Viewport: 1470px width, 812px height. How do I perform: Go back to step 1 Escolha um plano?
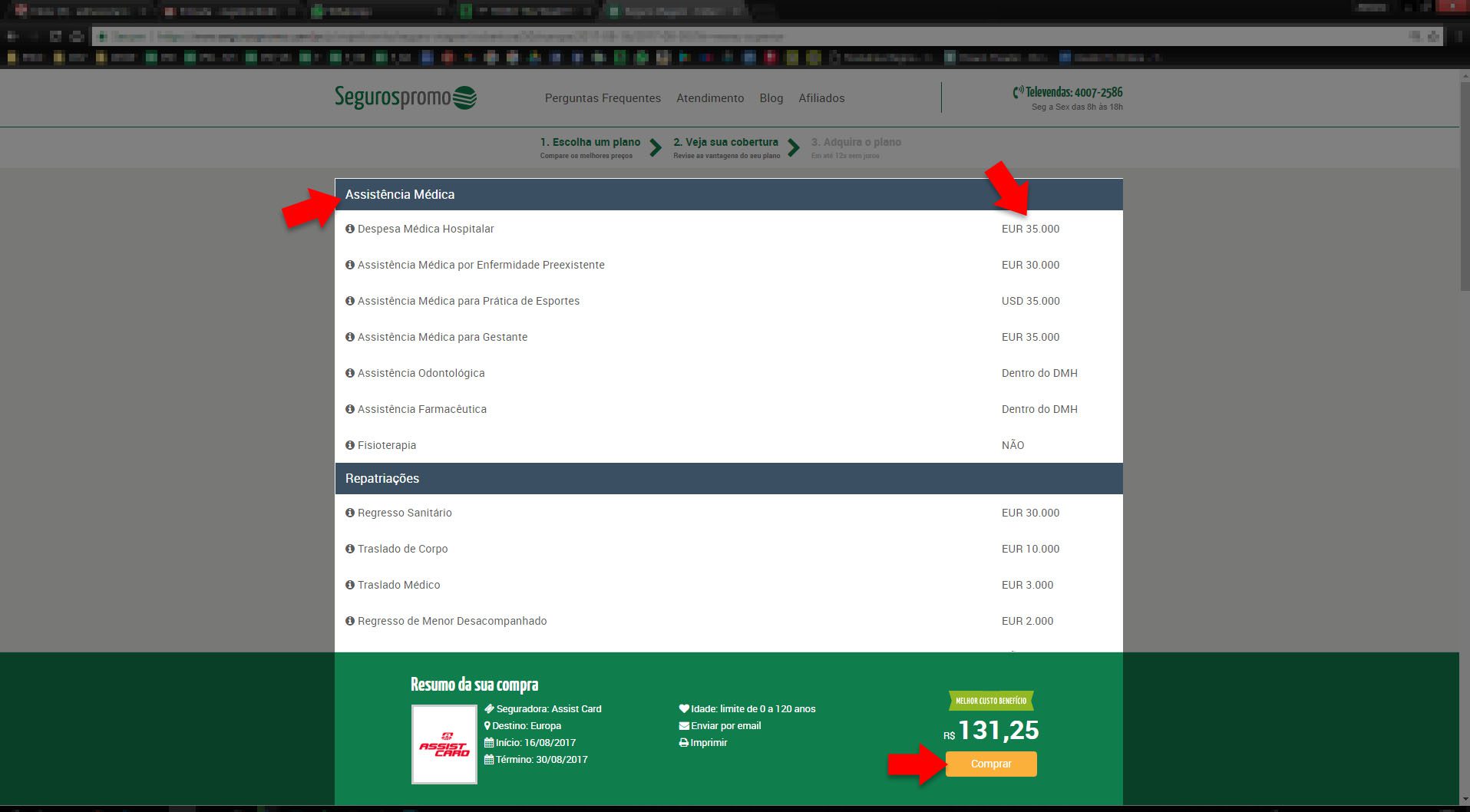590,147
